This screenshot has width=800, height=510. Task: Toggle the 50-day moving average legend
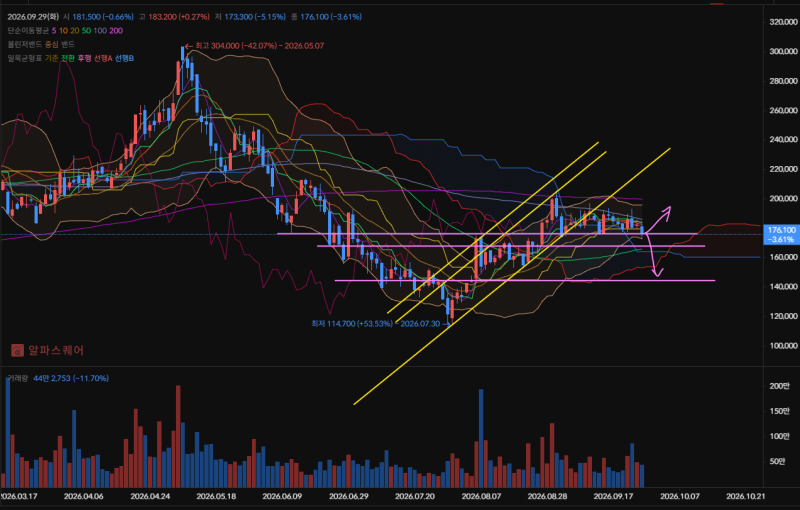coord(86,31)
